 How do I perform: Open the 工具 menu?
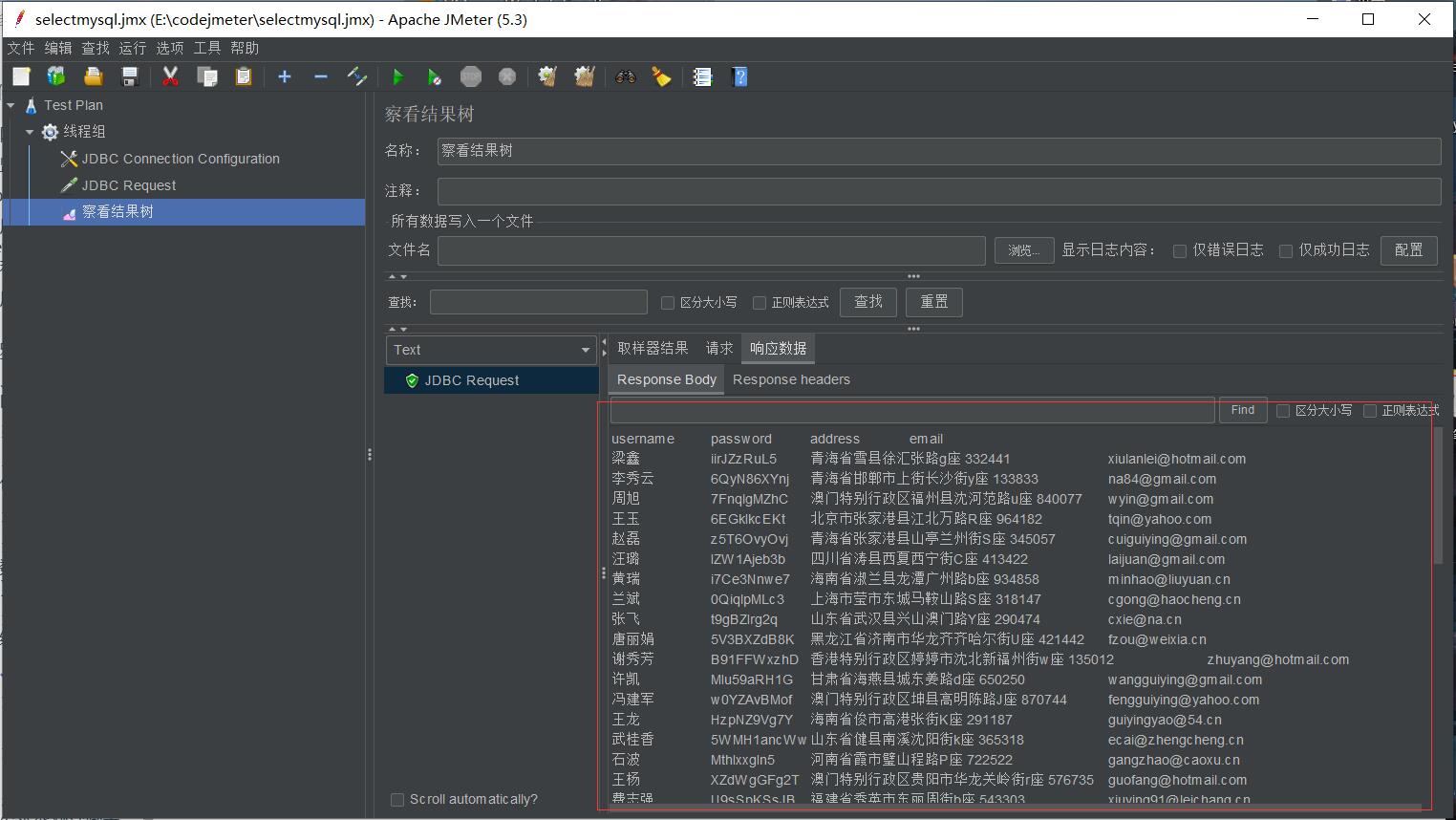pyautogui.click(x=207, y=48)
